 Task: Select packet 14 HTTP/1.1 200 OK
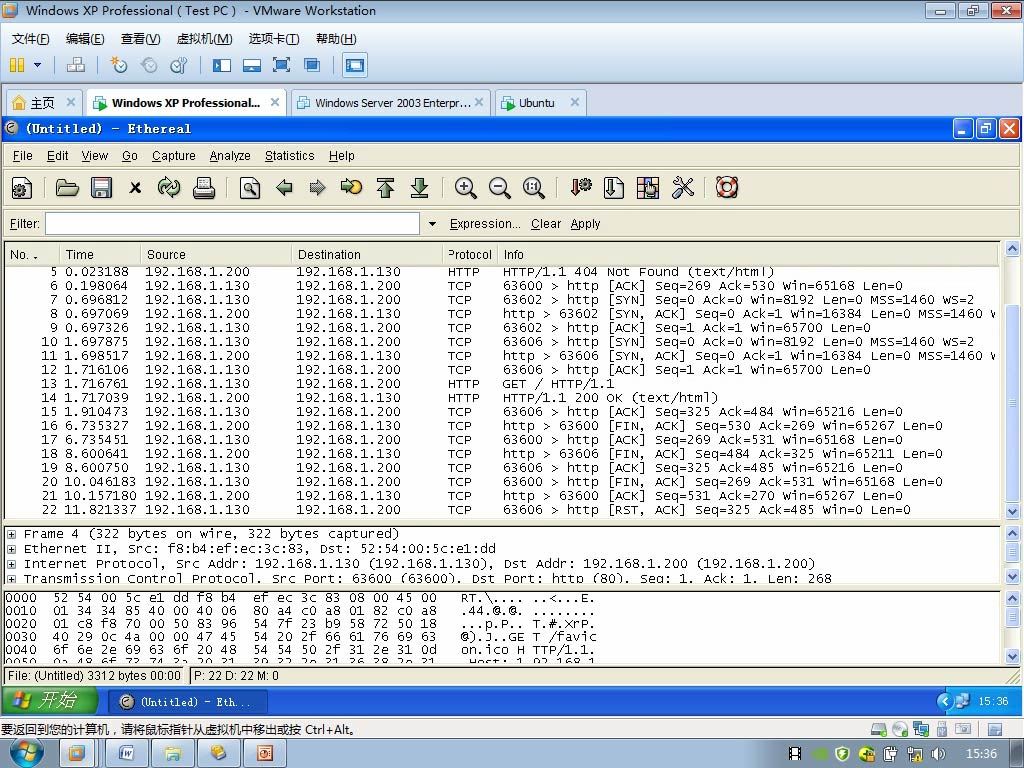coord(502,398)
